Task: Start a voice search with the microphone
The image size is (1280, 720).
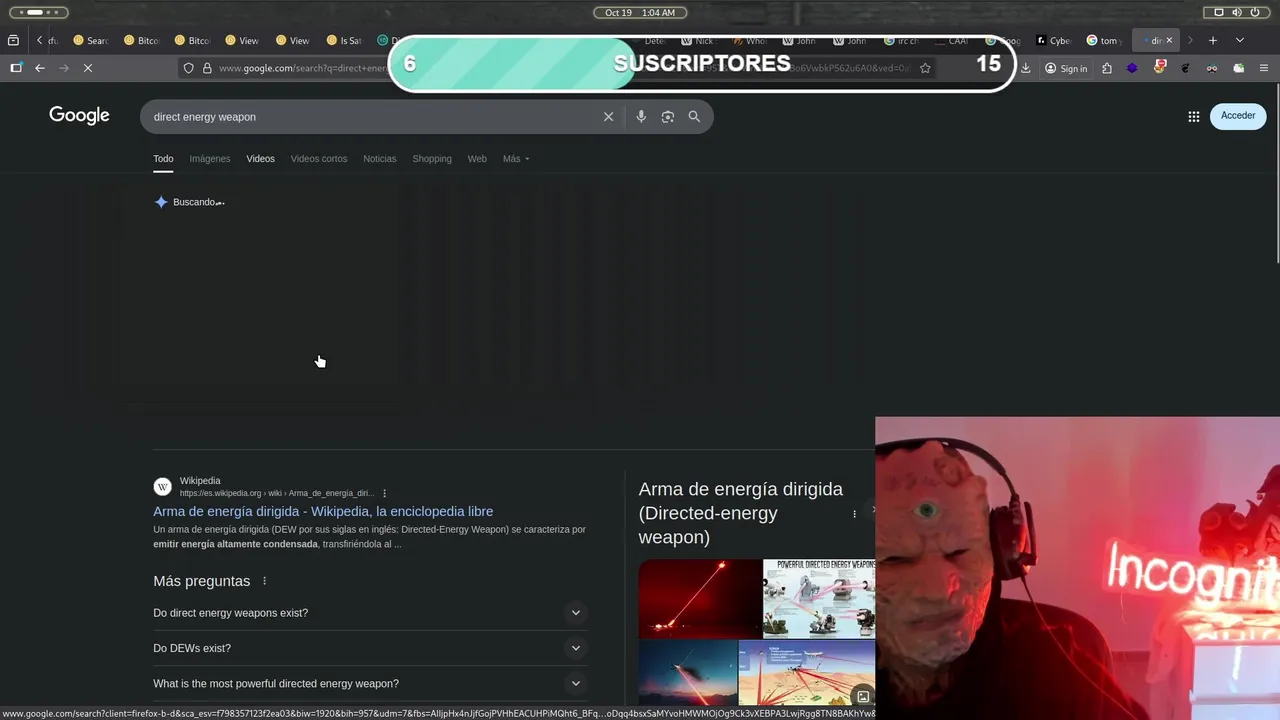Action: 641,117
